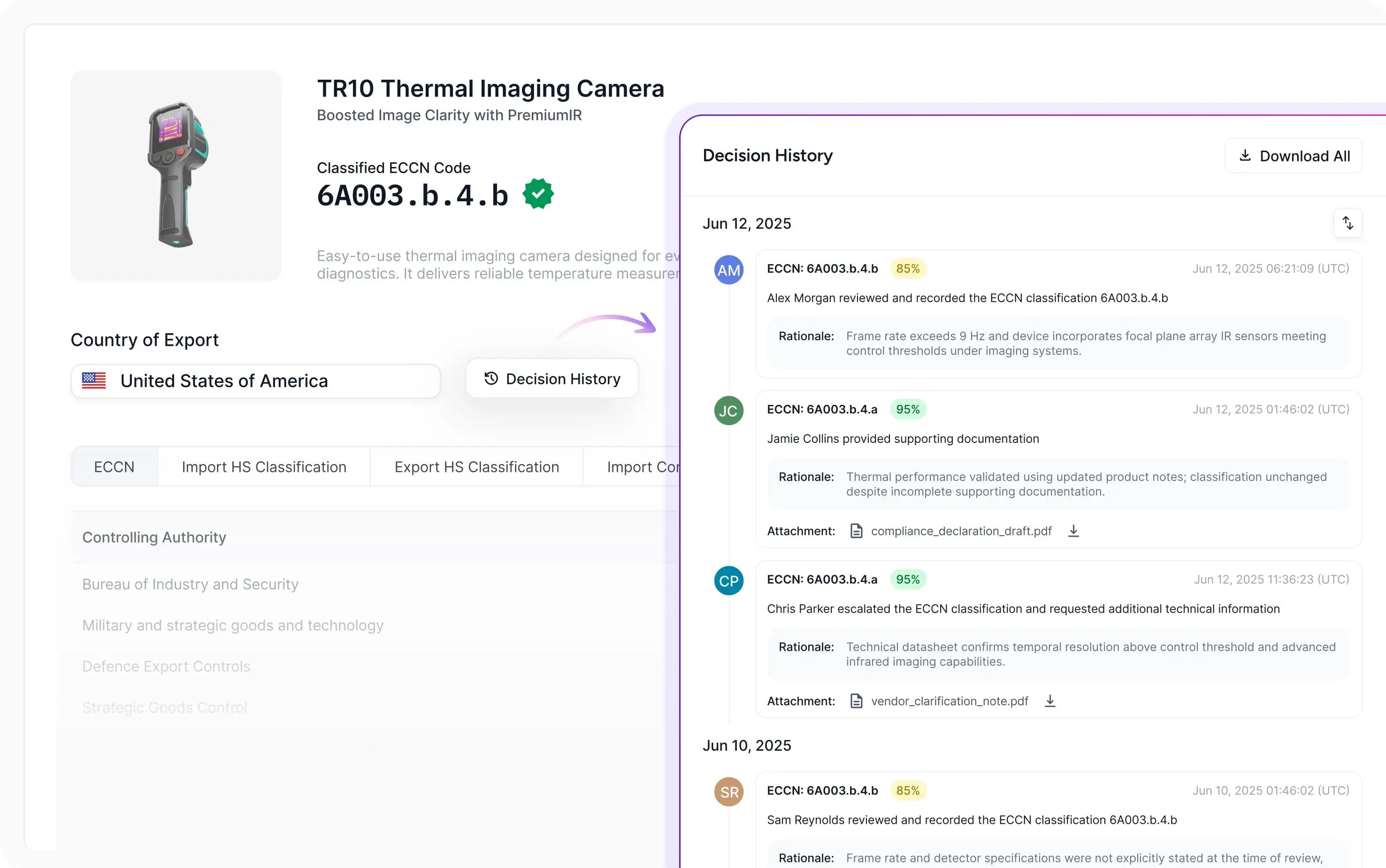Image resolution: width=1386 pixels, height=868 pixels.
Task: Click the CP avatar for Chris Parker
Action: [x=728, y=580]
